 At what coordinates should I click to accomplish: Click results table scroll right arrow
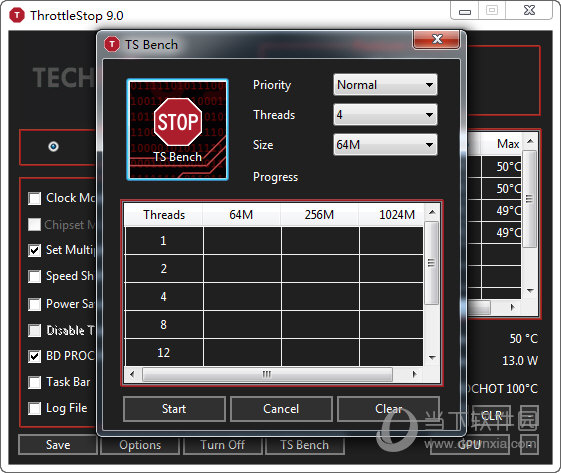[415, 375]
